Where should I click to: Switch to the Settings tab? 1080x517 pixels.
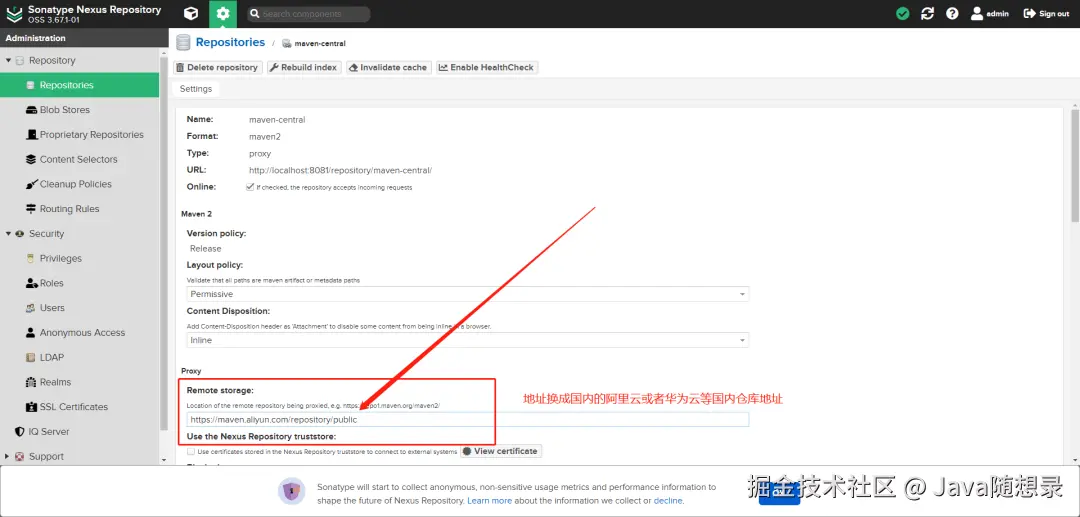[x=196, y=89]
